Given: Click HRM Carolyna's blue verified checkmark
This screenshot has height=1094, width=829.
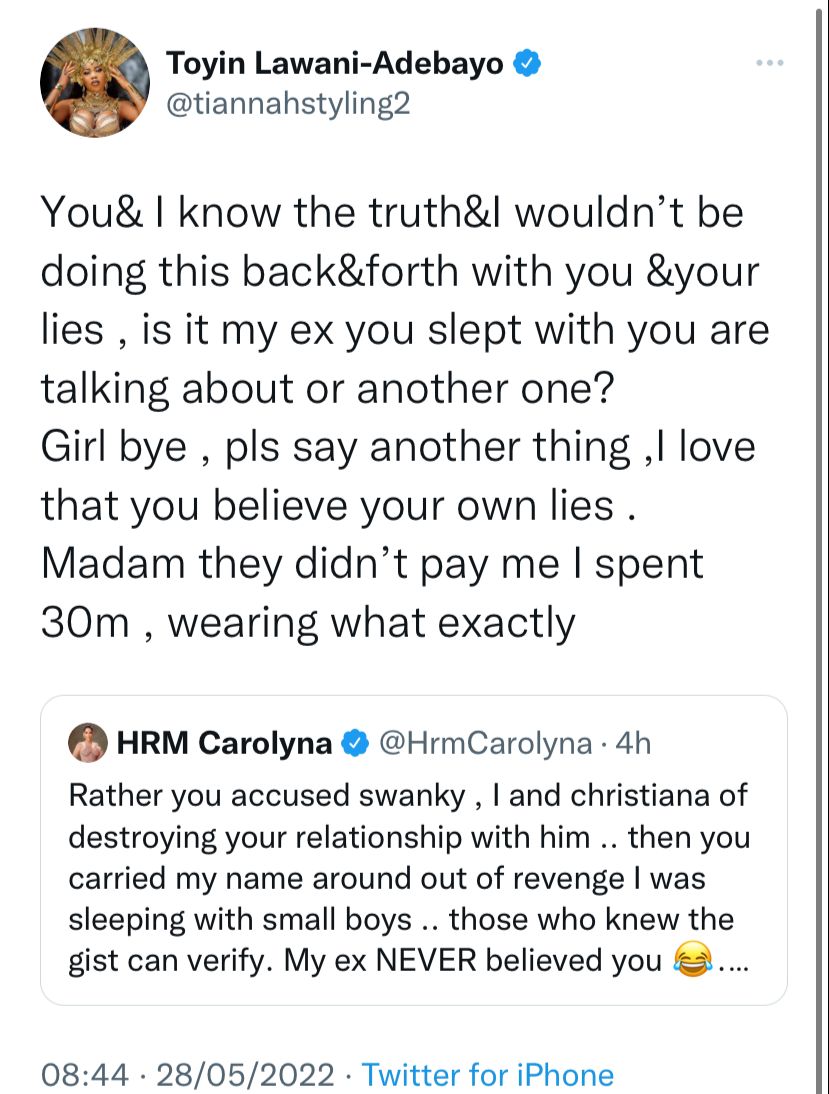Looking at the screenshot, I should click(354, 744).
